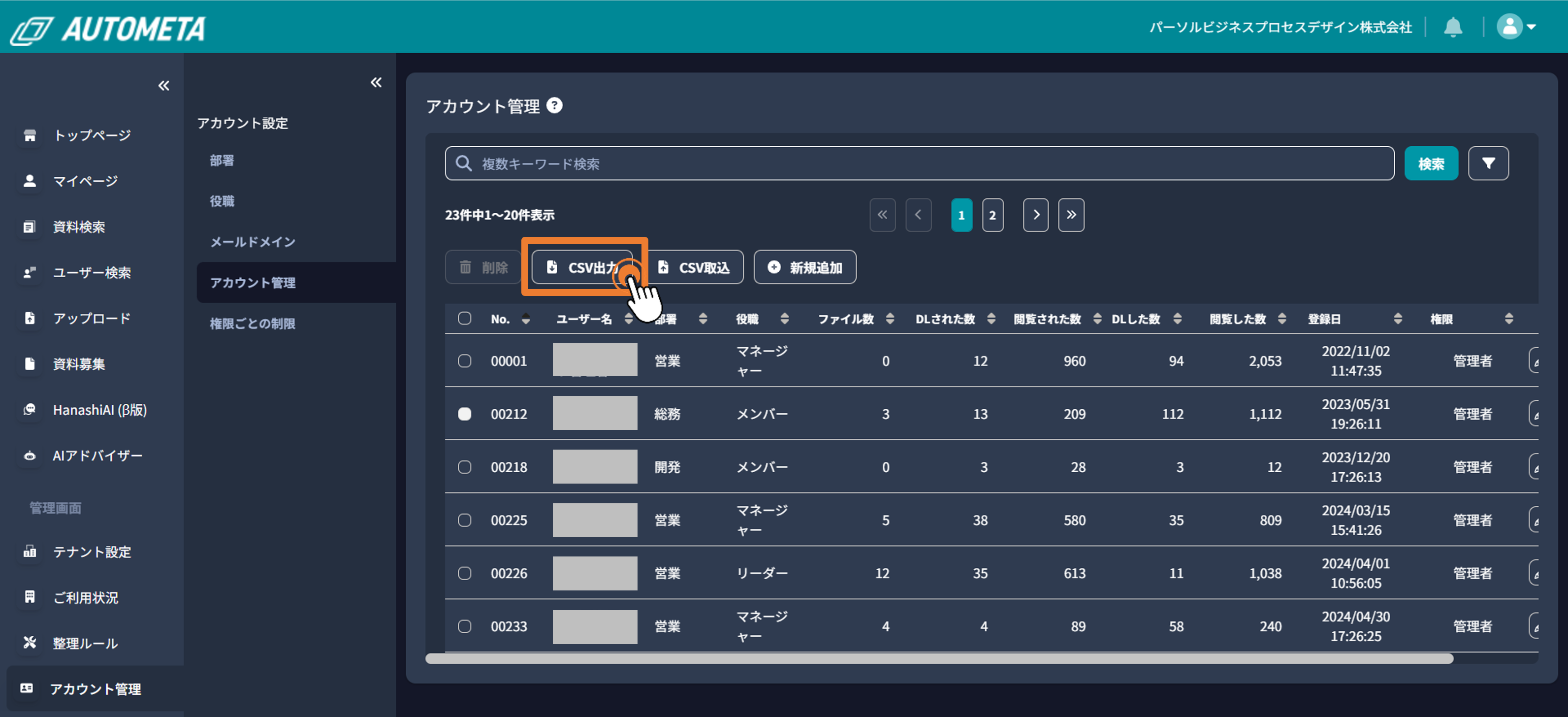Go to previous page arrow
The height and width of the screenshot is (717, 1568).
tap(918, 215)
